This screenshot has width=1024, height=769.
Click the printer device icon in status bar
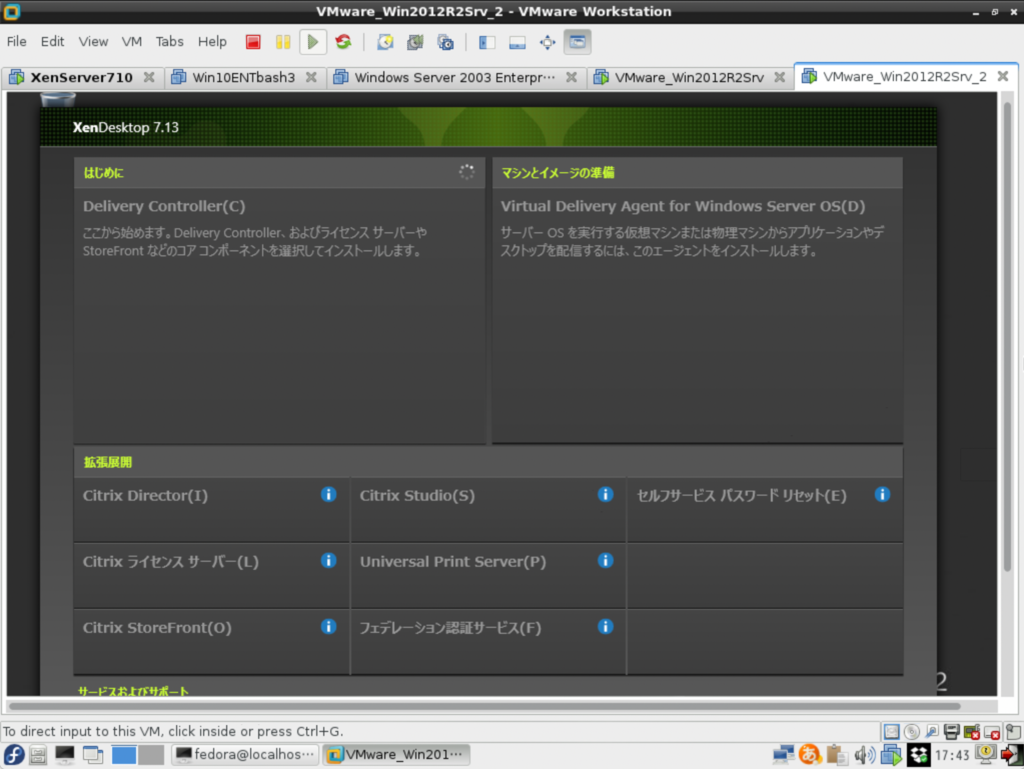coord(952,732)
